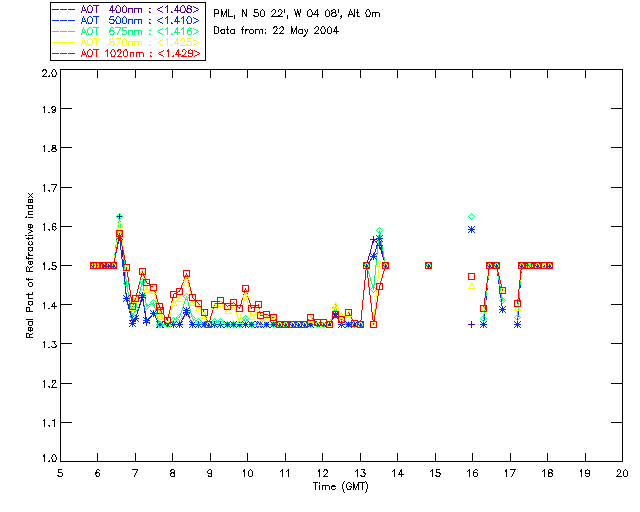Click the isolated green diamond marker near 1.62
Viewport: 640px width, 512px height.
coord(471,216)
